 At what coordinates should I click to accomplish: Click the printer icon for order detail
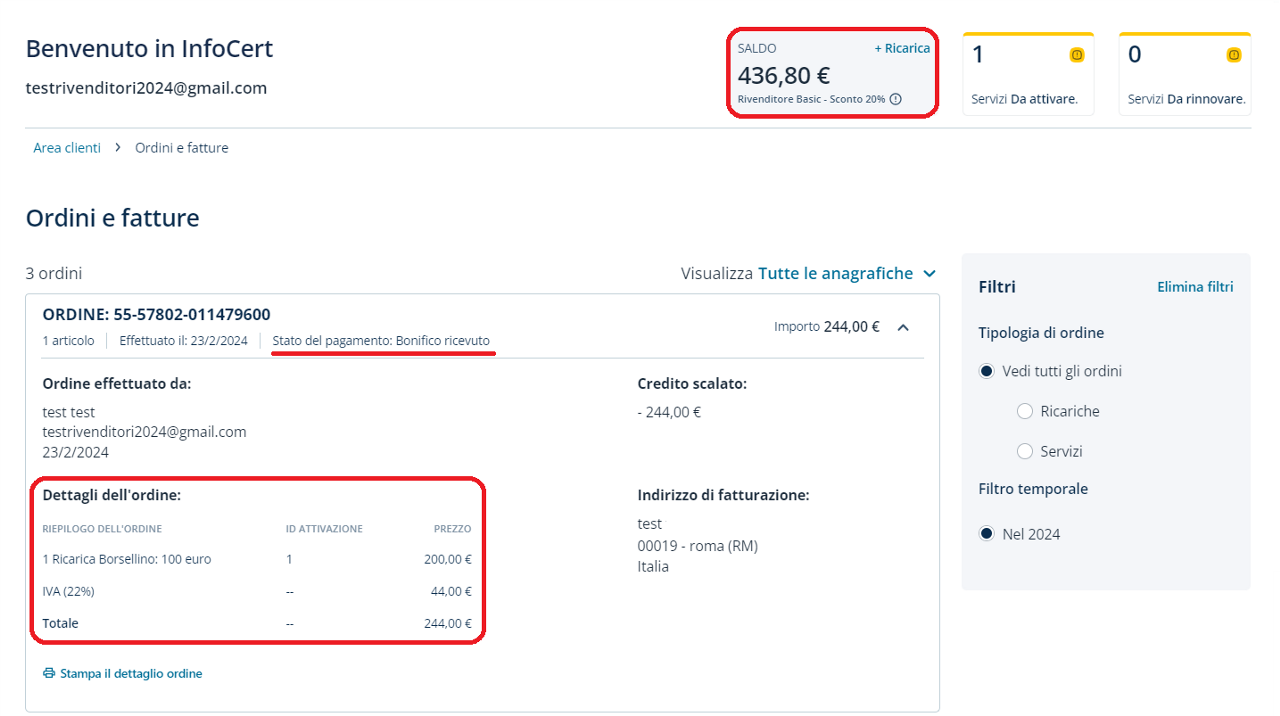49,674
